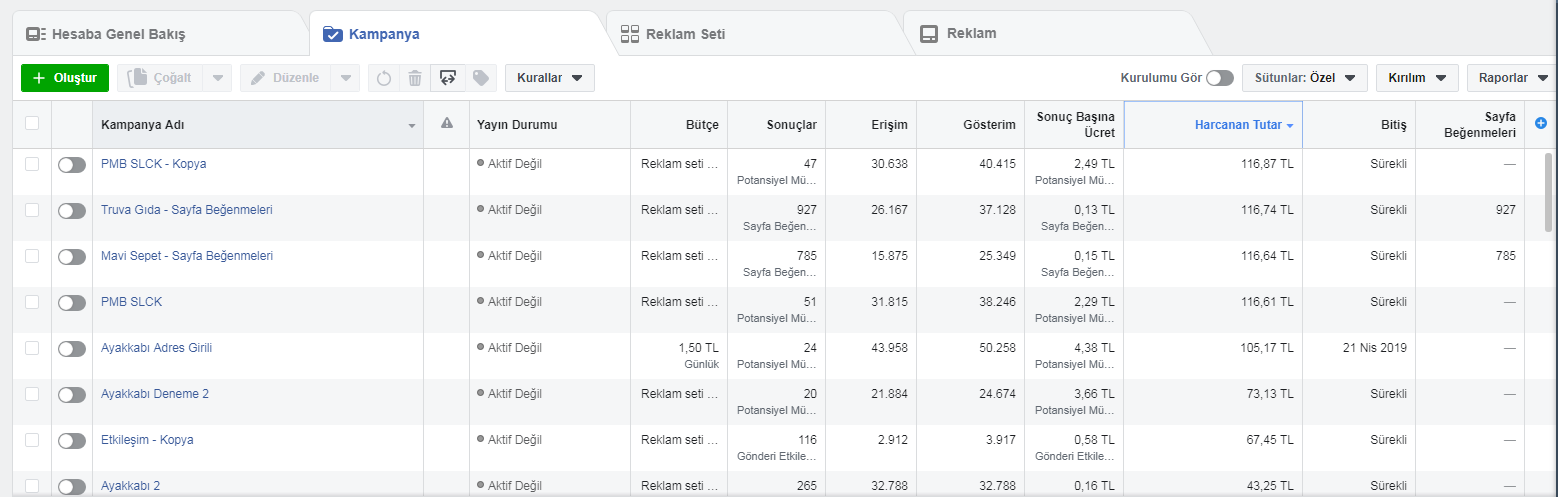
Task: Toggle the PMB SLCK - Kopya campaign switch
Action: [x=72, y=165]
